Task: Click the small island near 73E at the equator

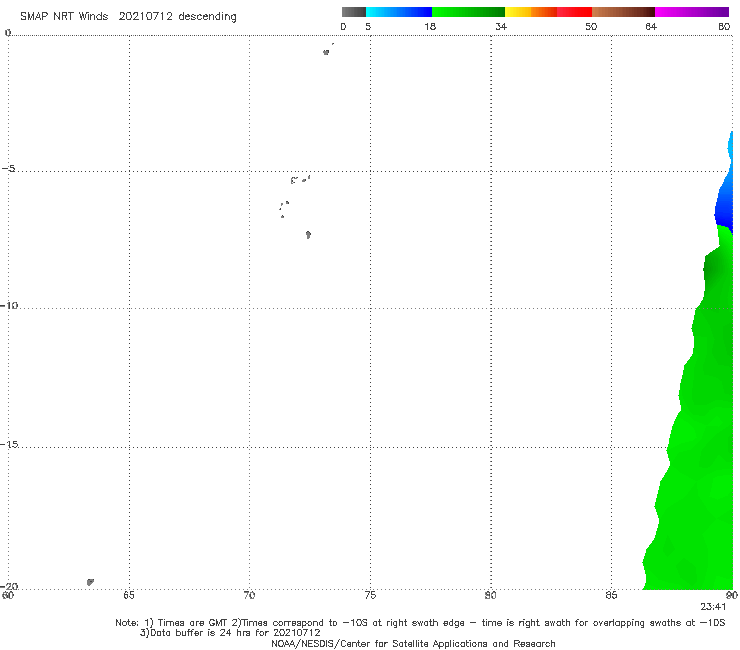Action: [x=326, y=52]
